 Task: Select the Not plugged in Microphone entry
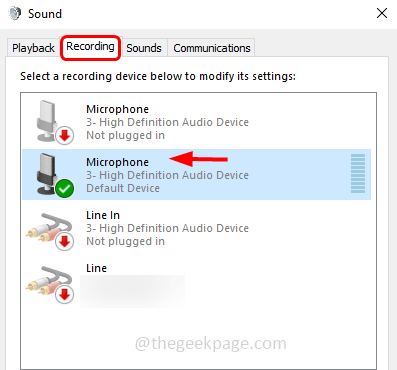[x=197, y=122]
